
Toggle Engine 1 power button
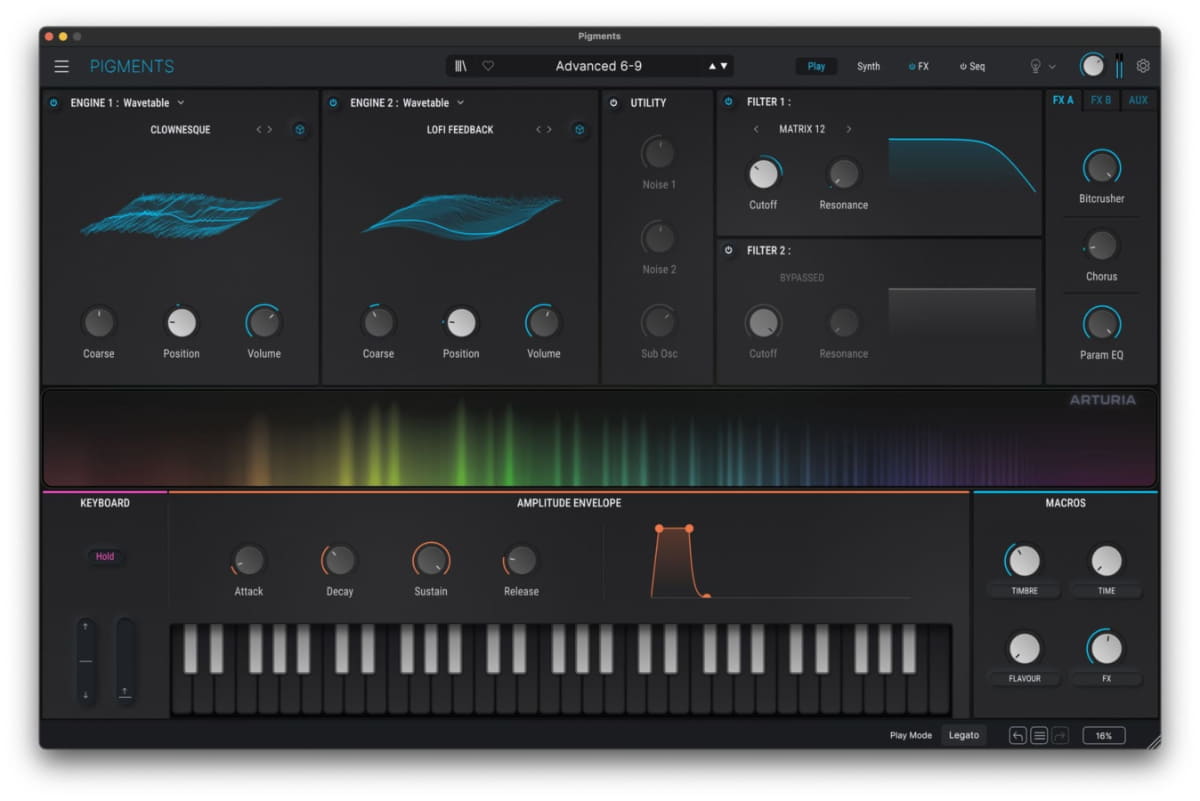[x=54, y=102]
